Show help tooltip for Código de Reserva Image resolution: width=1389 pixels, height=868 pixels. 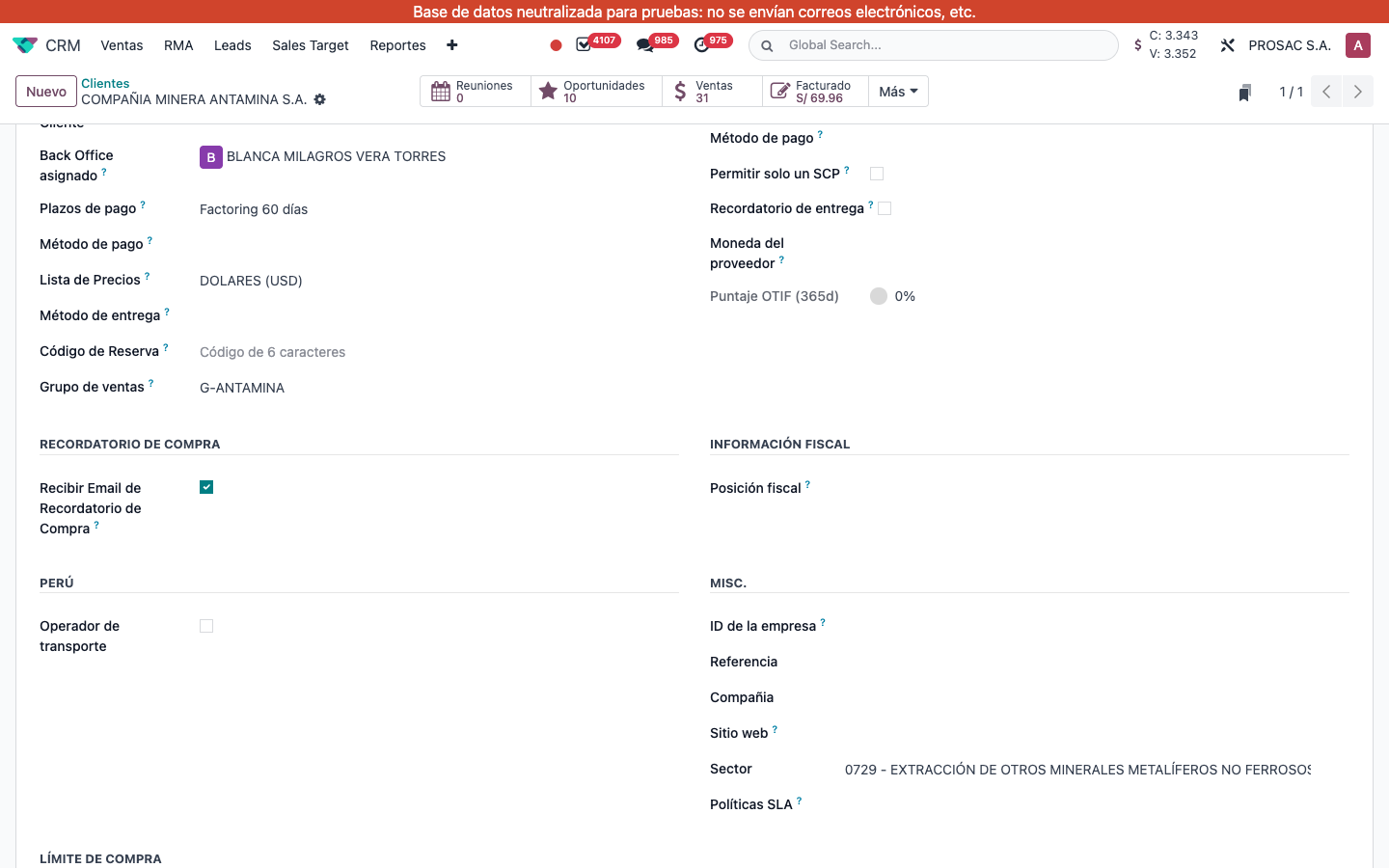(165, 347)
